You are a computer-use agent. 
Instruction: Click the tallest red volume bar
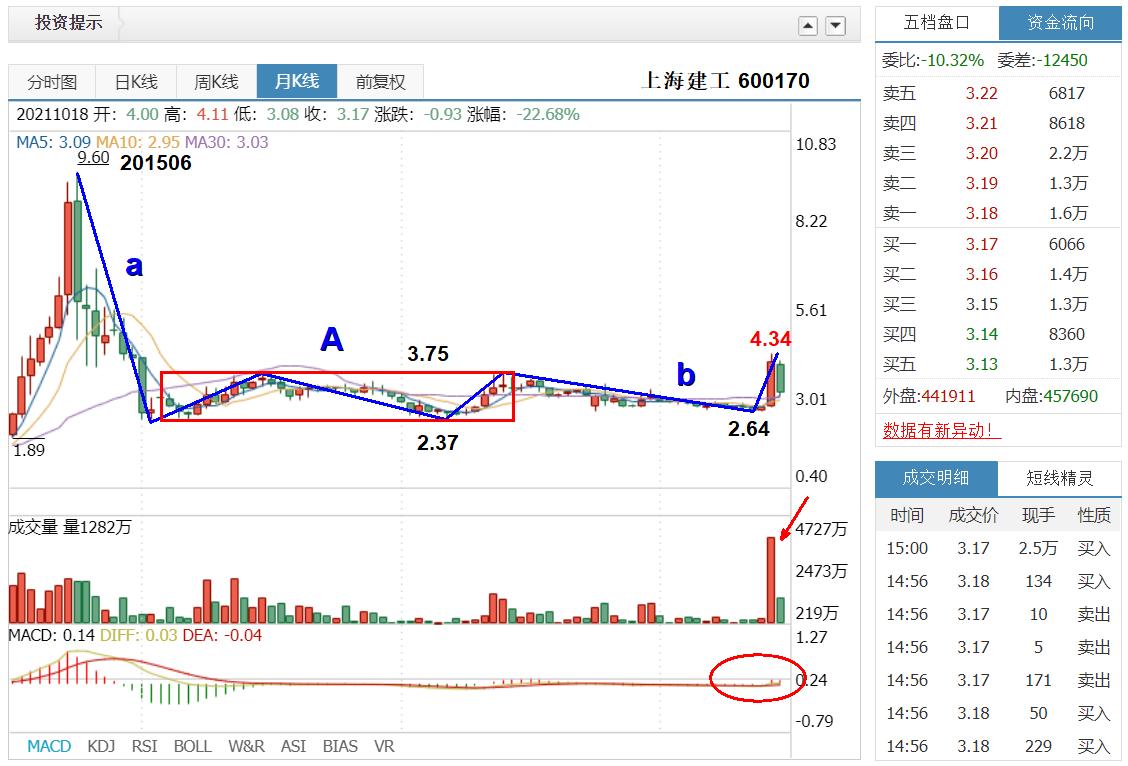(771, 580)
